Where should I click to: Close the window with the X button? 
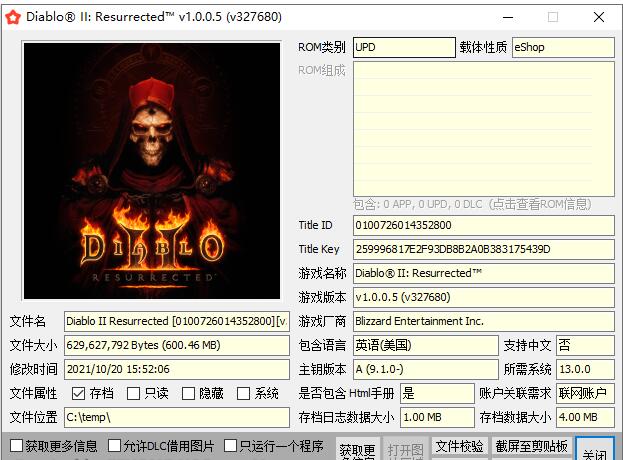pyautogui.click(x=599, y=17)
